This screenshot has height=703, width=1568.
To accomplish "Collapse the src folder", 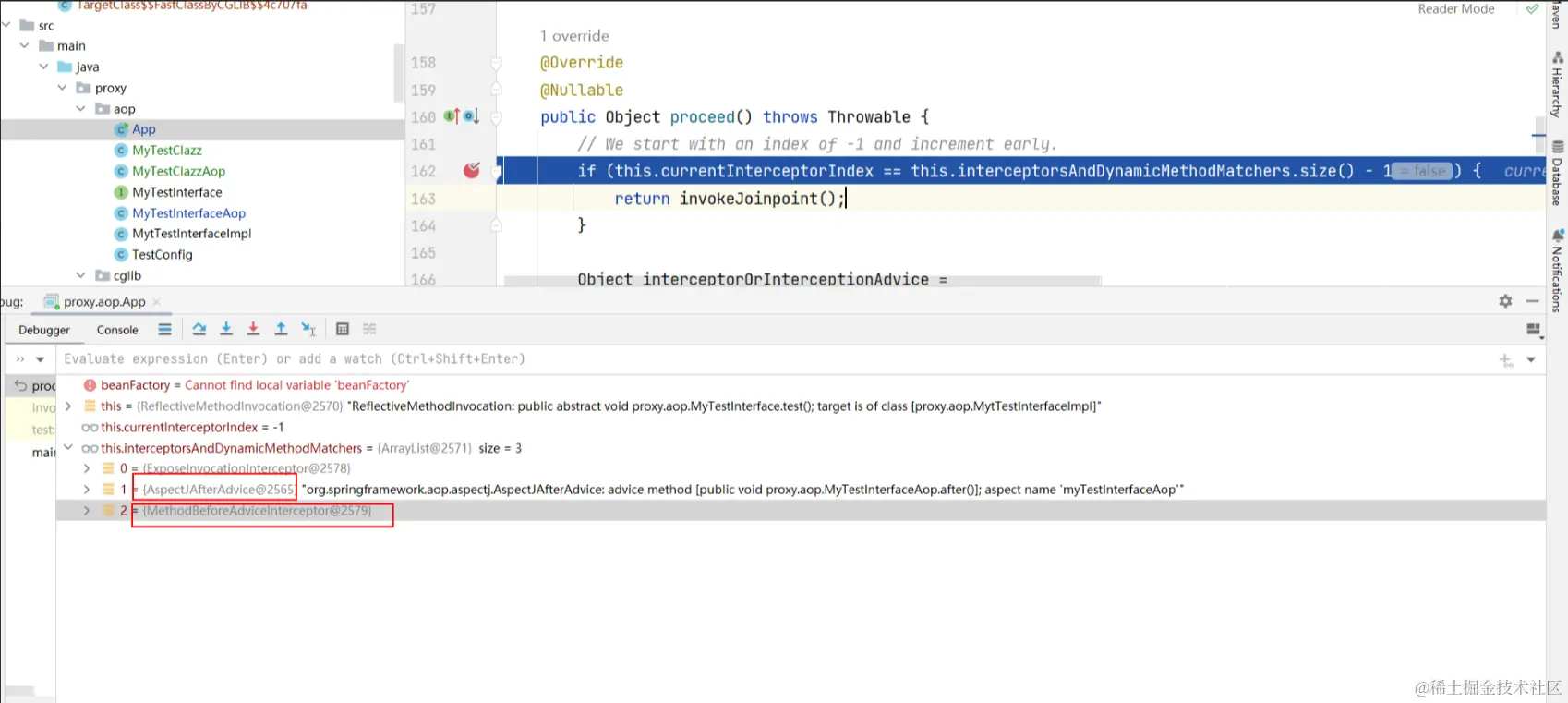I will (6, 25).
